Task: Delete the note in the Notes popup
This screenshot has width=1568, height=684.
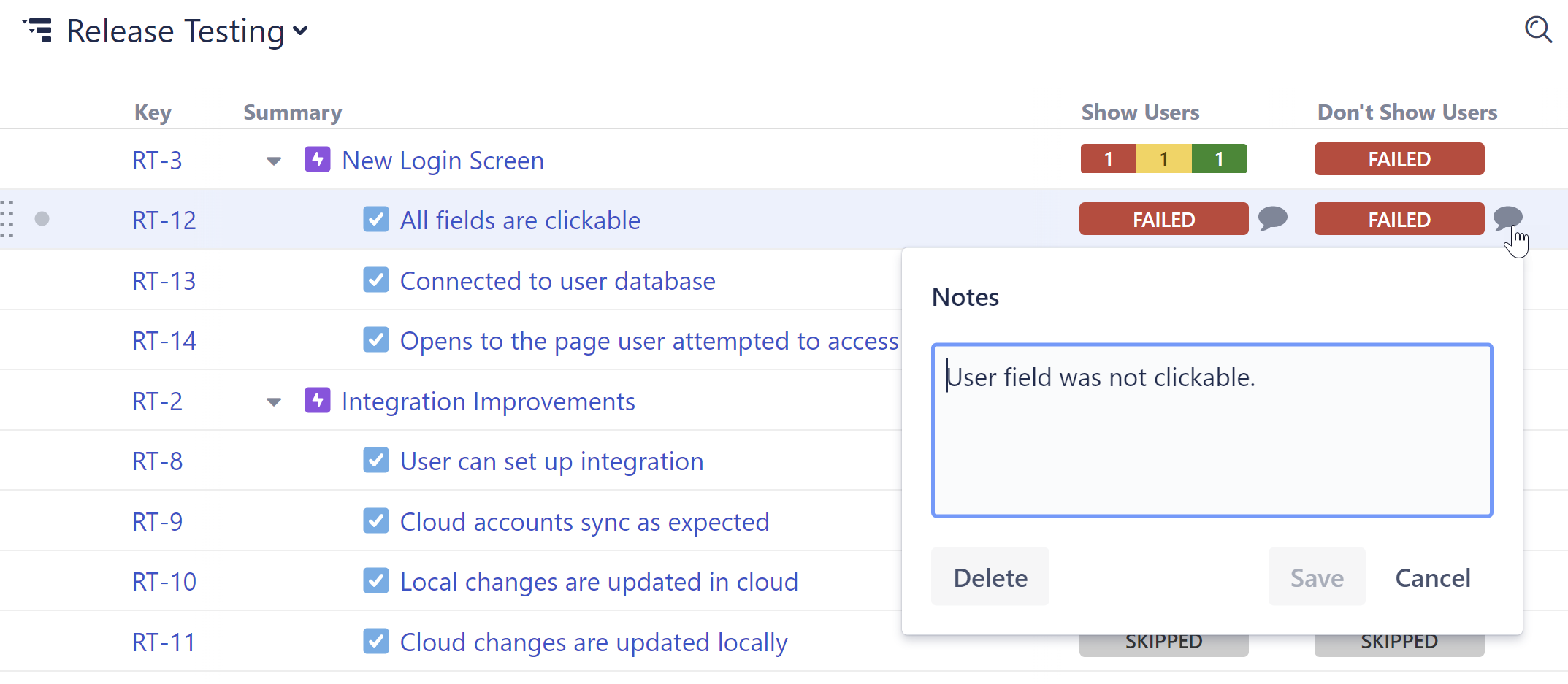Action: 990,577
